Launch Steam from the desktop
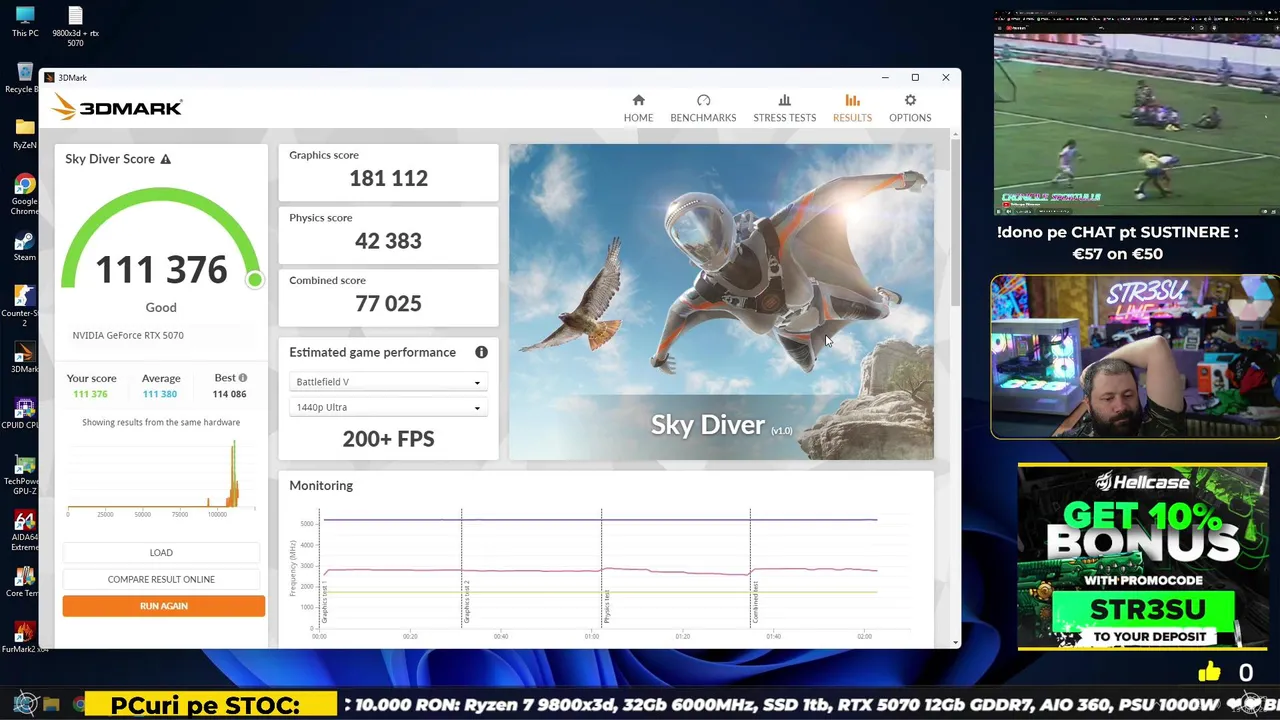Screen dimensions: 1280x720 point(25,246)
